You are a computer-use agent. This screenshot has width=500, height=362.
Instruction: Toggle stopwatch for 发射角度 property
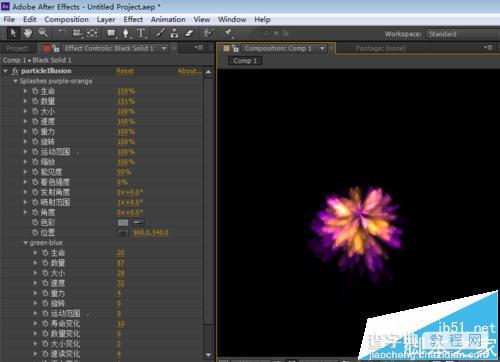pyautogui.click(x=35, y=192)
